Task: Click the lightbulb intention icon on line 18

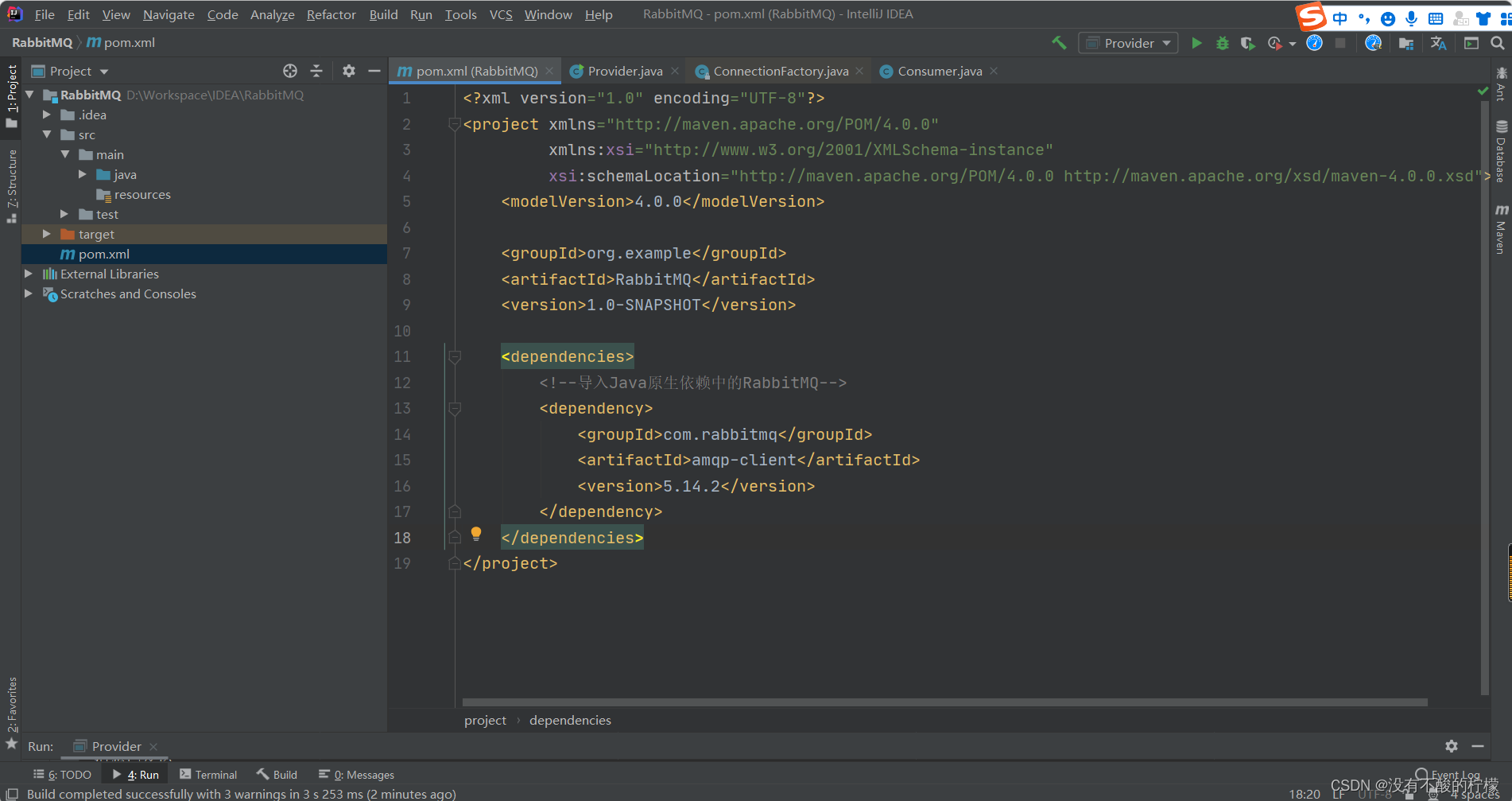Action: (x=475, y=534)
